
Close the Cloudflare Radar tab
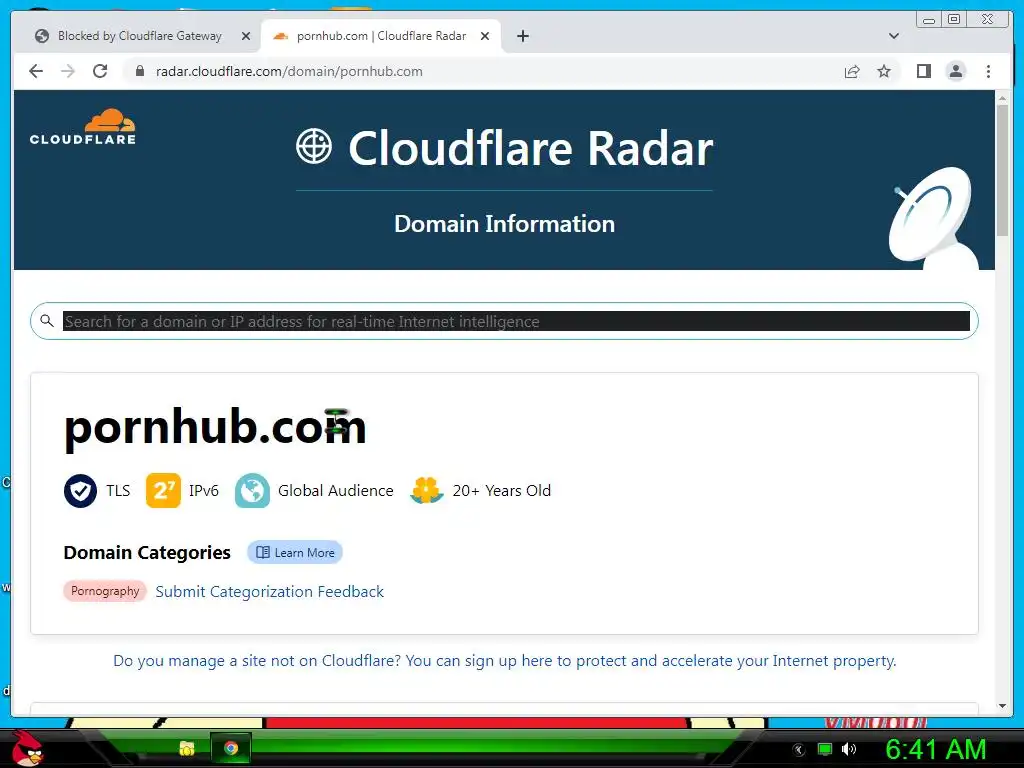[485, 36]
